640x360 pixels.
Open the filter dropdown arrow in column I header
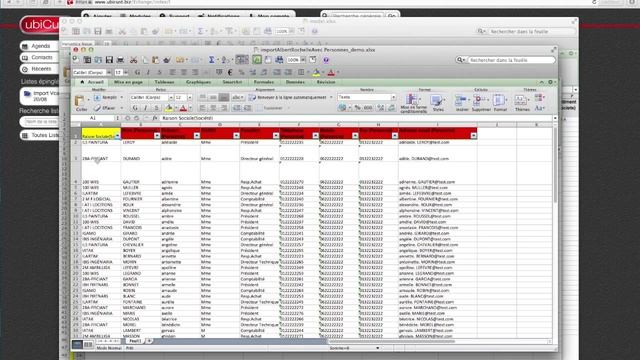click(x=473, y=136)
